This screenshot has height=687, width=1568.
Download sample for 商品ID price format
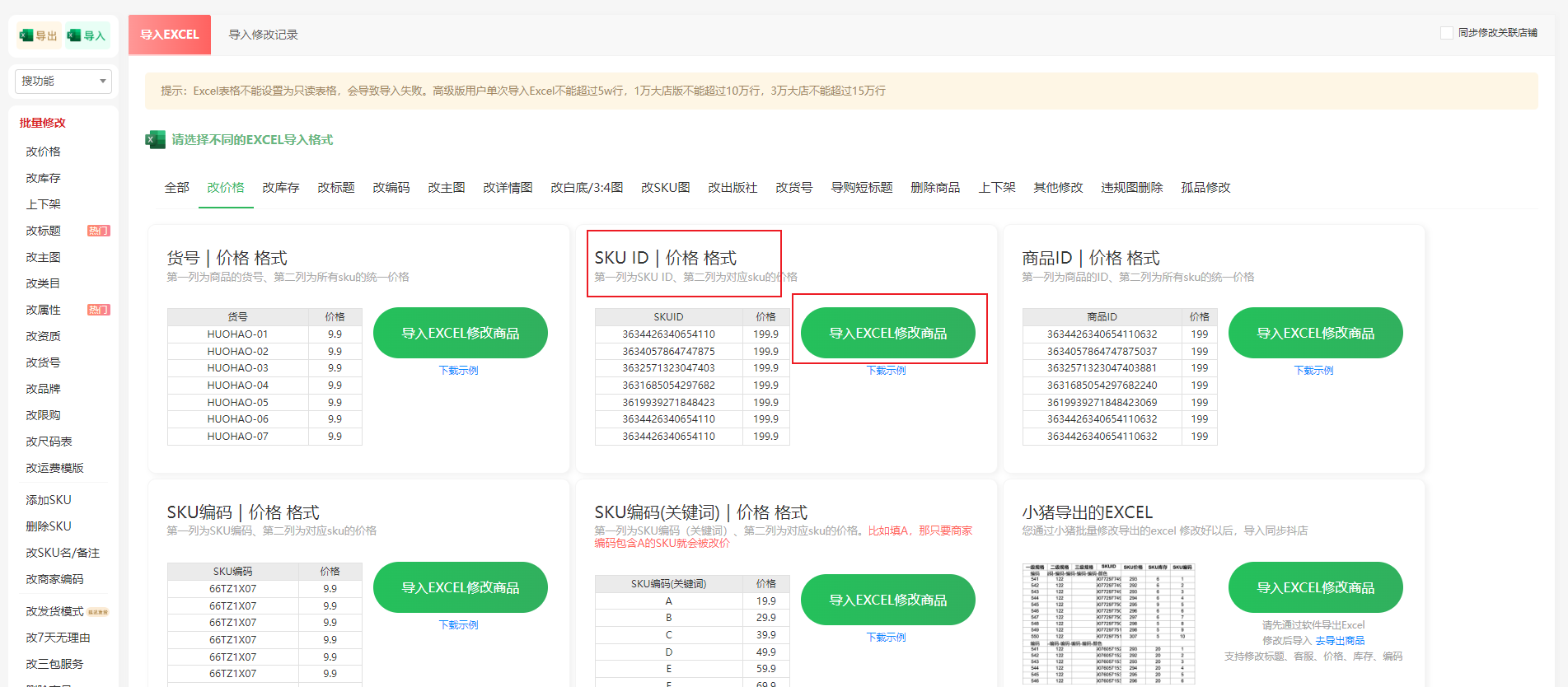(1313, 371)
